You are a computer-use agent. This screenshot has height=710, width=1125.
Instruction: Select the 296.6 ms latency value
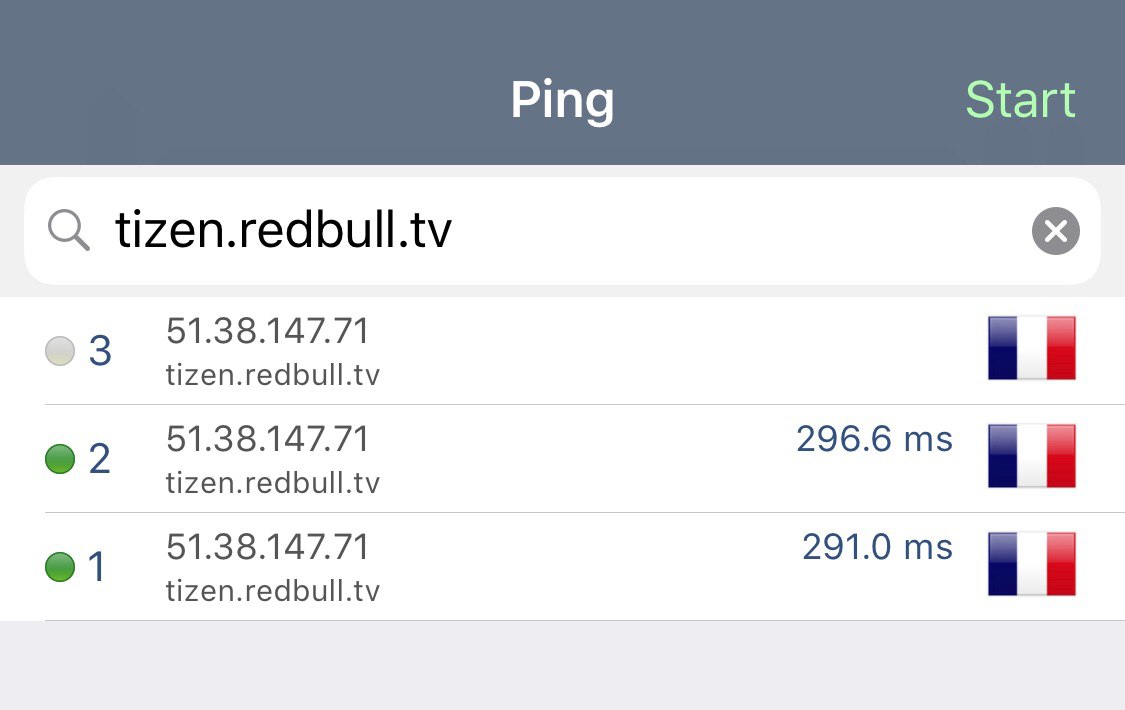tap(875, 439)
